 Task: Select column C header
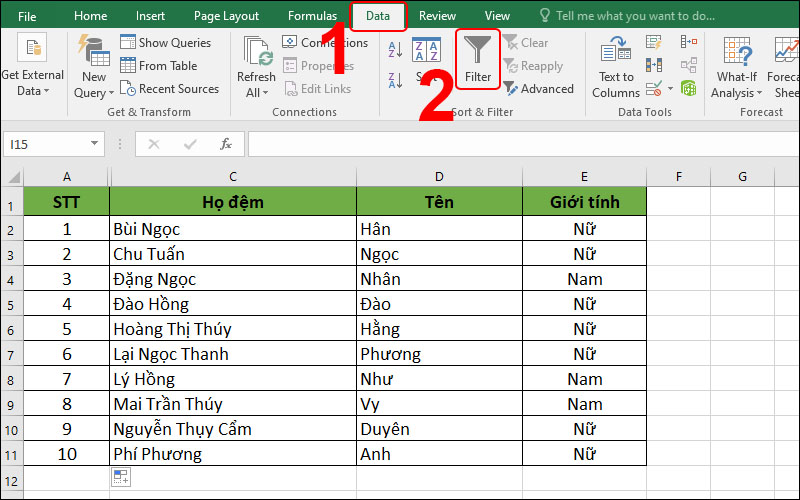coord(233,177)
